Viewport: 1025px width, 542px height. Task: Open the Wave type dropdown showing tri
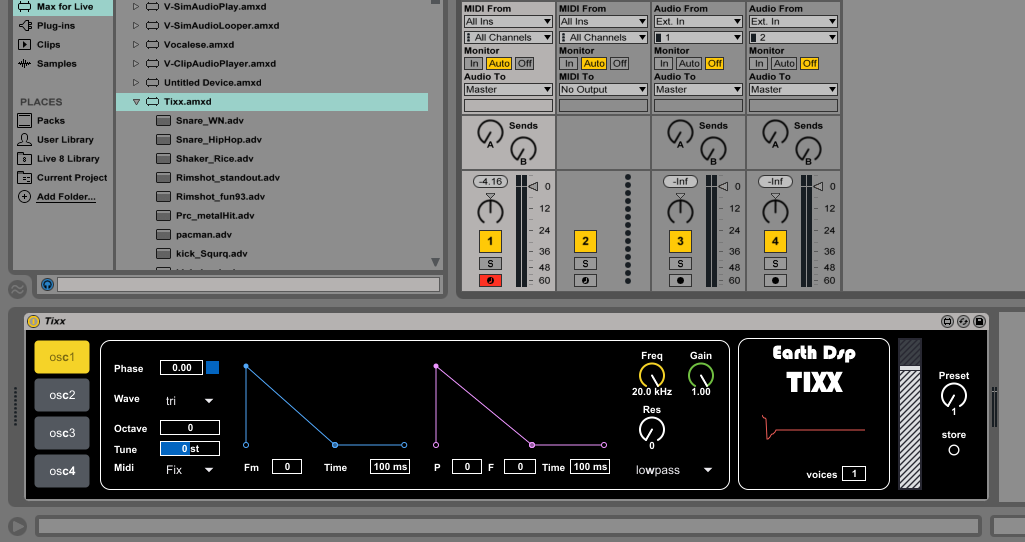pyautogui.click(x=189, y=400)
